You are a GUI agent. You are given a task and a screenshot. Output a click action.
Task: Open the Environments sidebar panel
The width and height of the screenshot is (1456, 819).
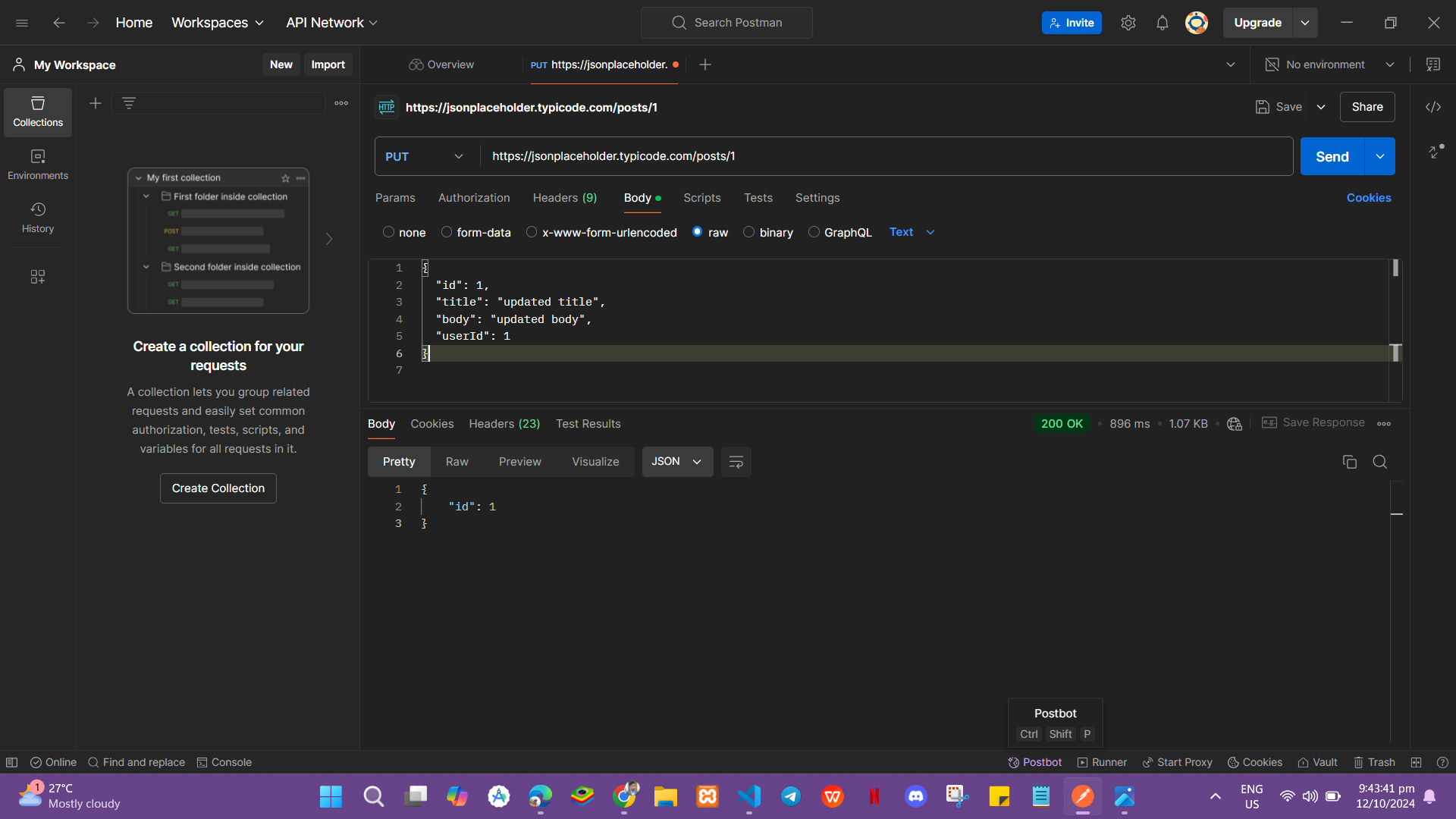pos(38,165)
